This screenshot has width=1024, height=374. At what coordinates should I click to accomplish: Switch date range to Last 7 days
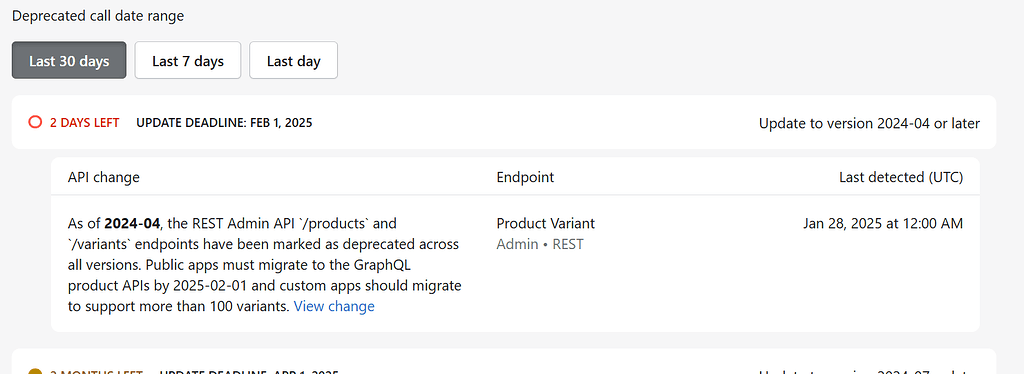click(x=188, y=61)
